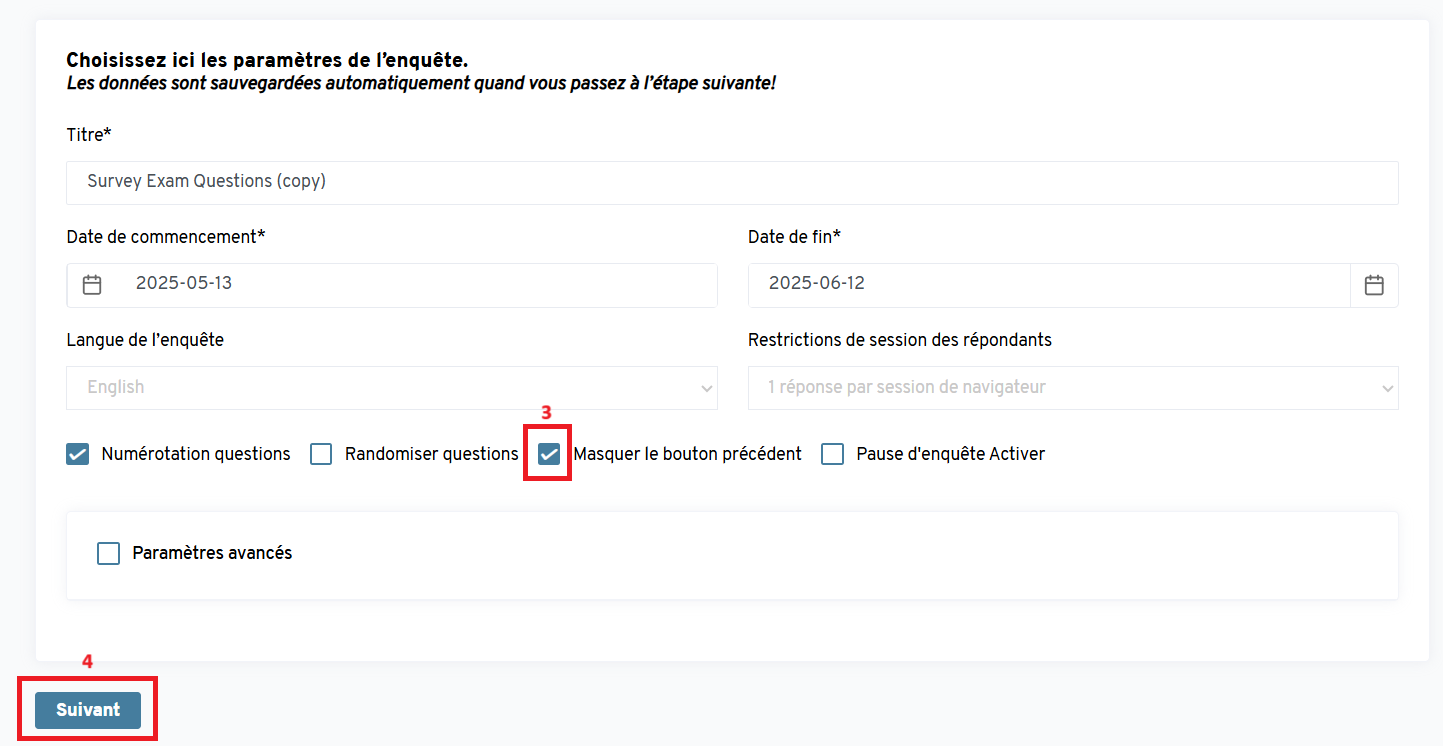Click the "Titre*" field label
The width and height of the screenshot is (1443, 746).
[x=89, y=134]
